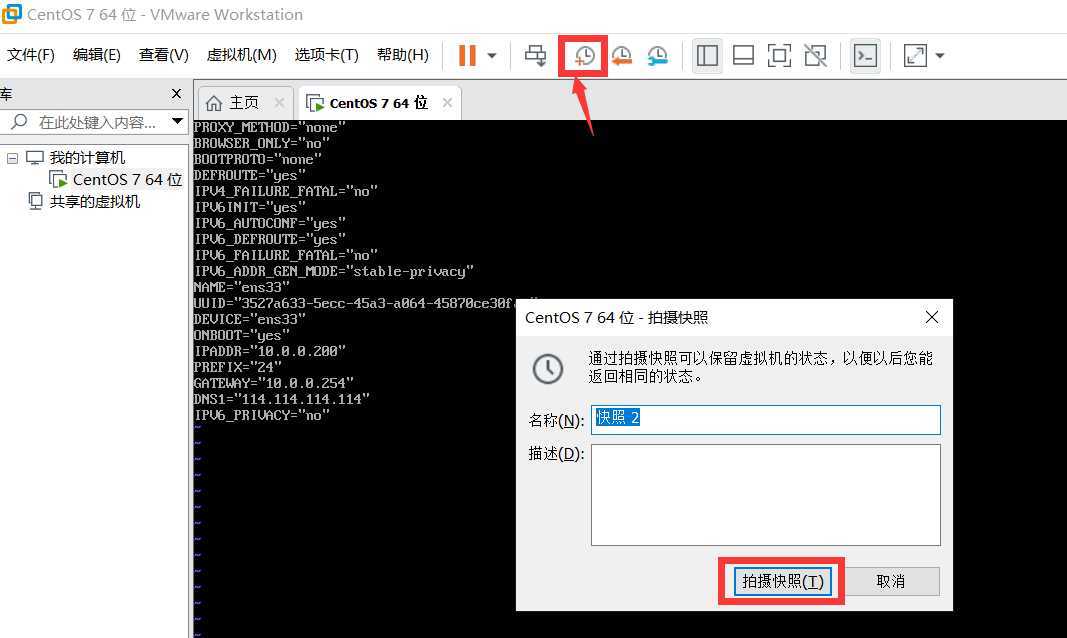Switch to Unity mode icon
This screenshot has height=638, width=1067.
pos(815,55)
